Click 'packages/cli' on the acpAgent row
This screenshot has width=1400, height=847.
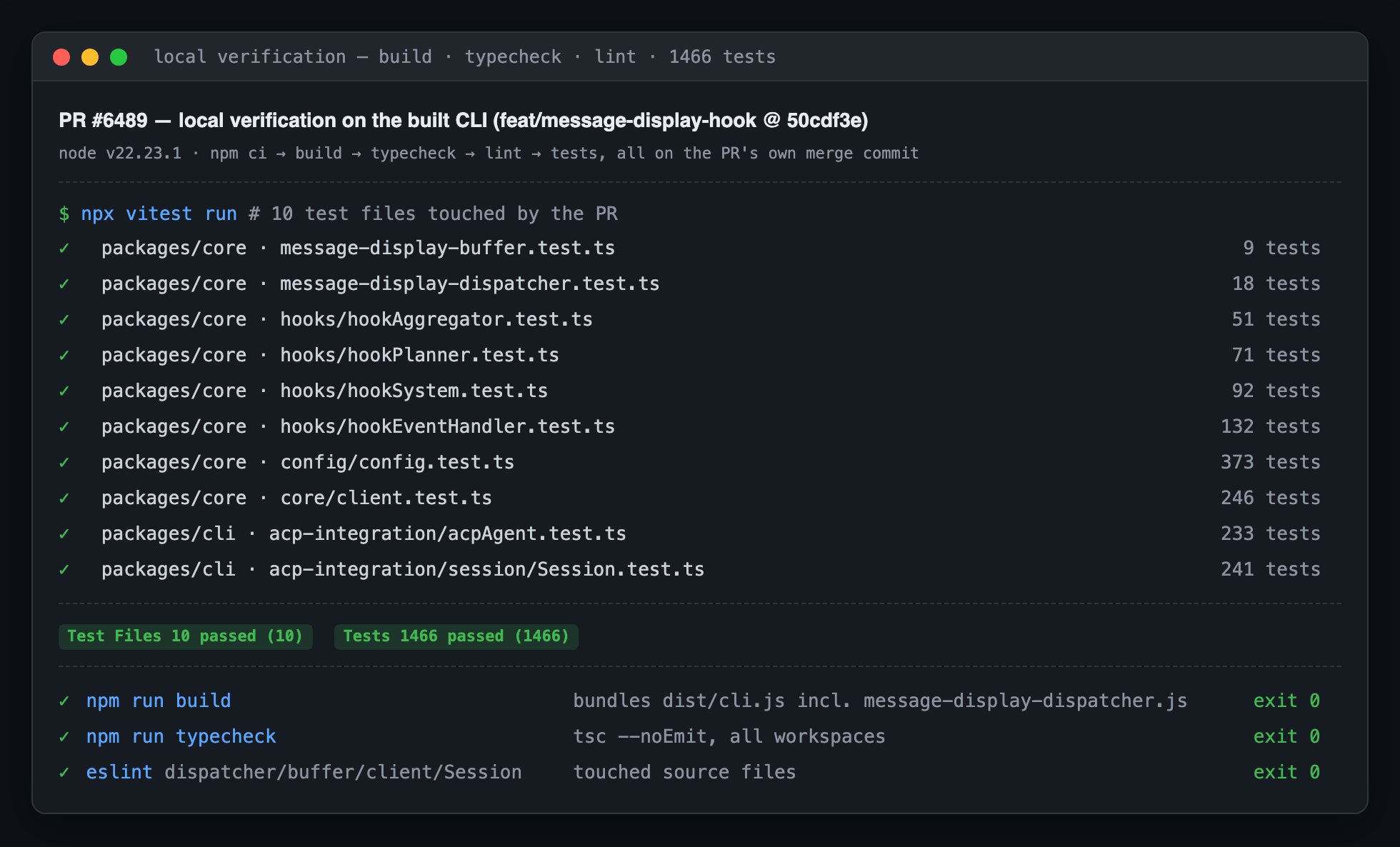pyautogui.click(x=168, y=533)
